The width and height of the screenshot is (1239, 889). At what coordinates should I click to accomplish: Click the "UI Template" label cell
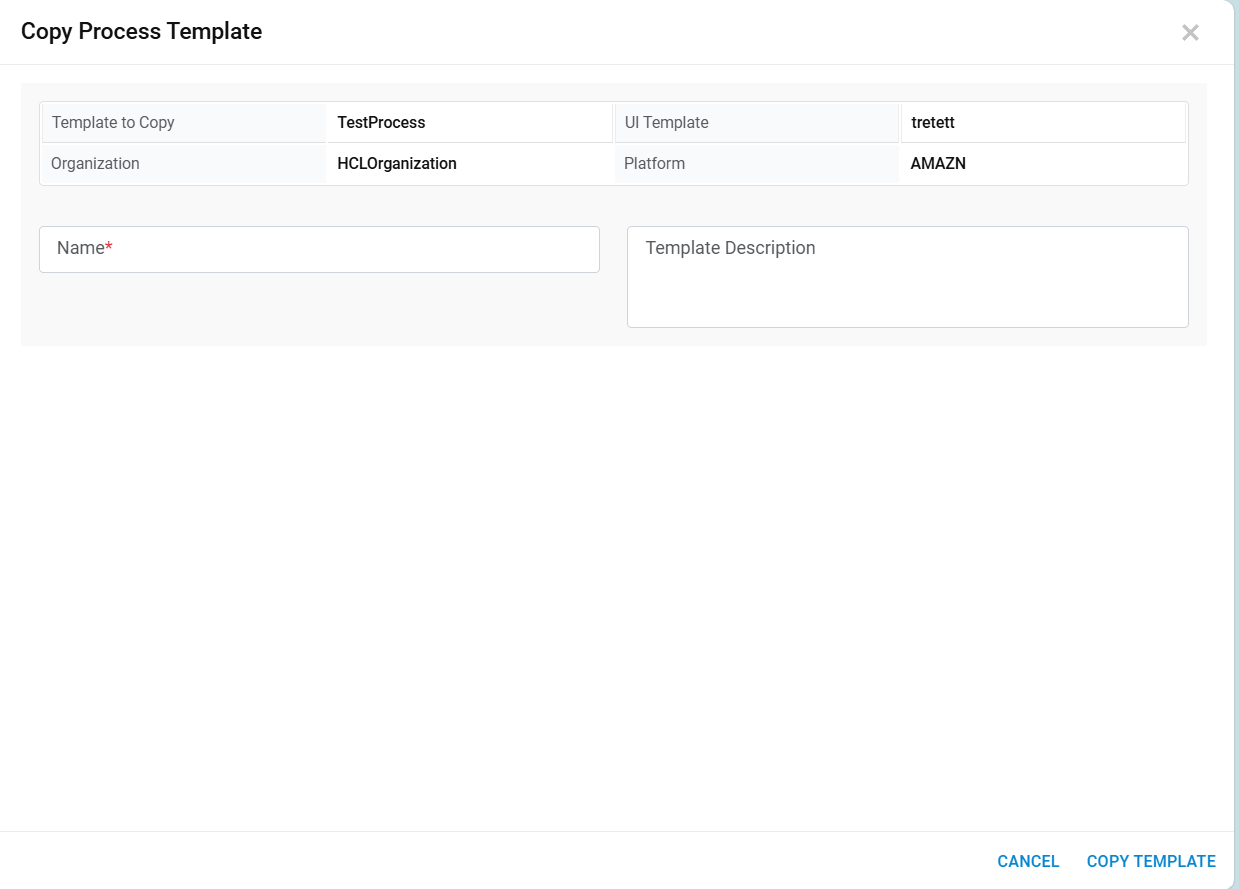point(666,123)
